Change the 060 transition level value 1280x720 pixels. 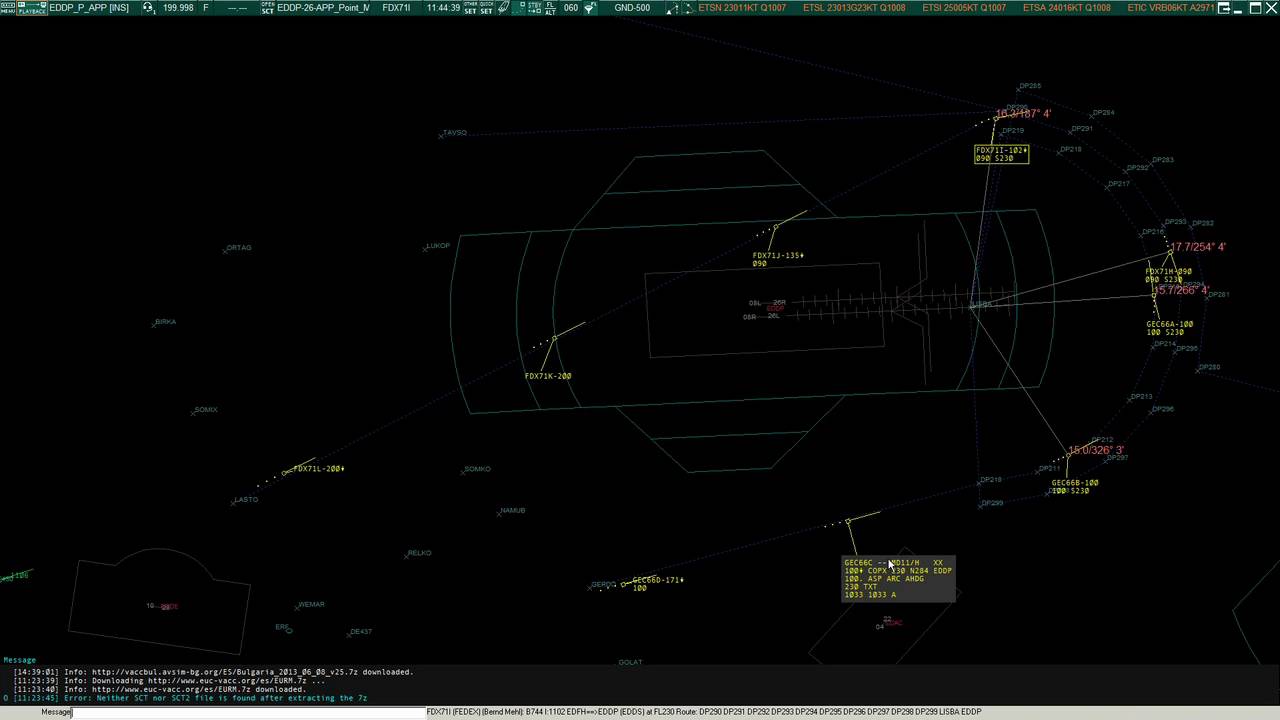[x=570, y=7]
